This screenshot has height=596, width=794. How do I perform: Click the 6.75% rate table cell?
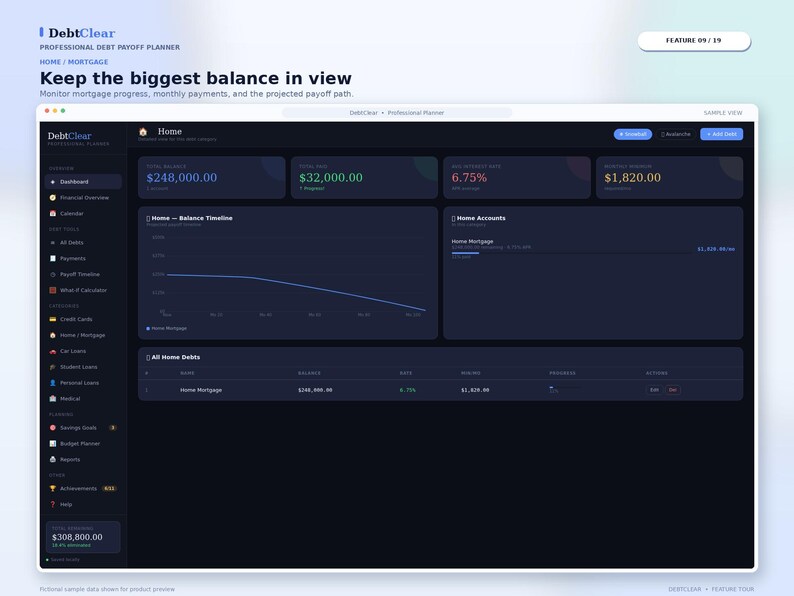point(408,390)
